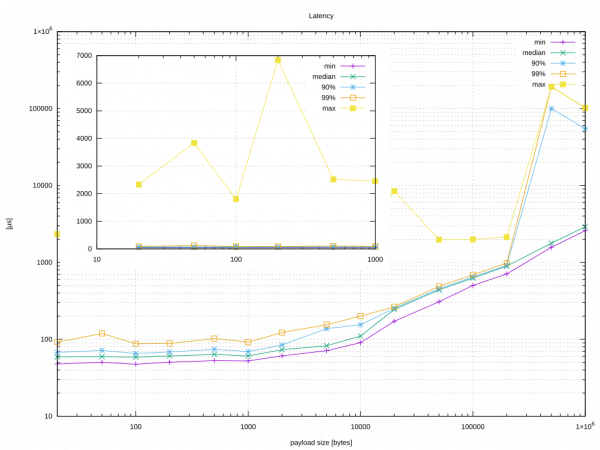The image size is (600, 450).
Task: Select the green cross legend marker in main chart
Action: tap(564, 52)
